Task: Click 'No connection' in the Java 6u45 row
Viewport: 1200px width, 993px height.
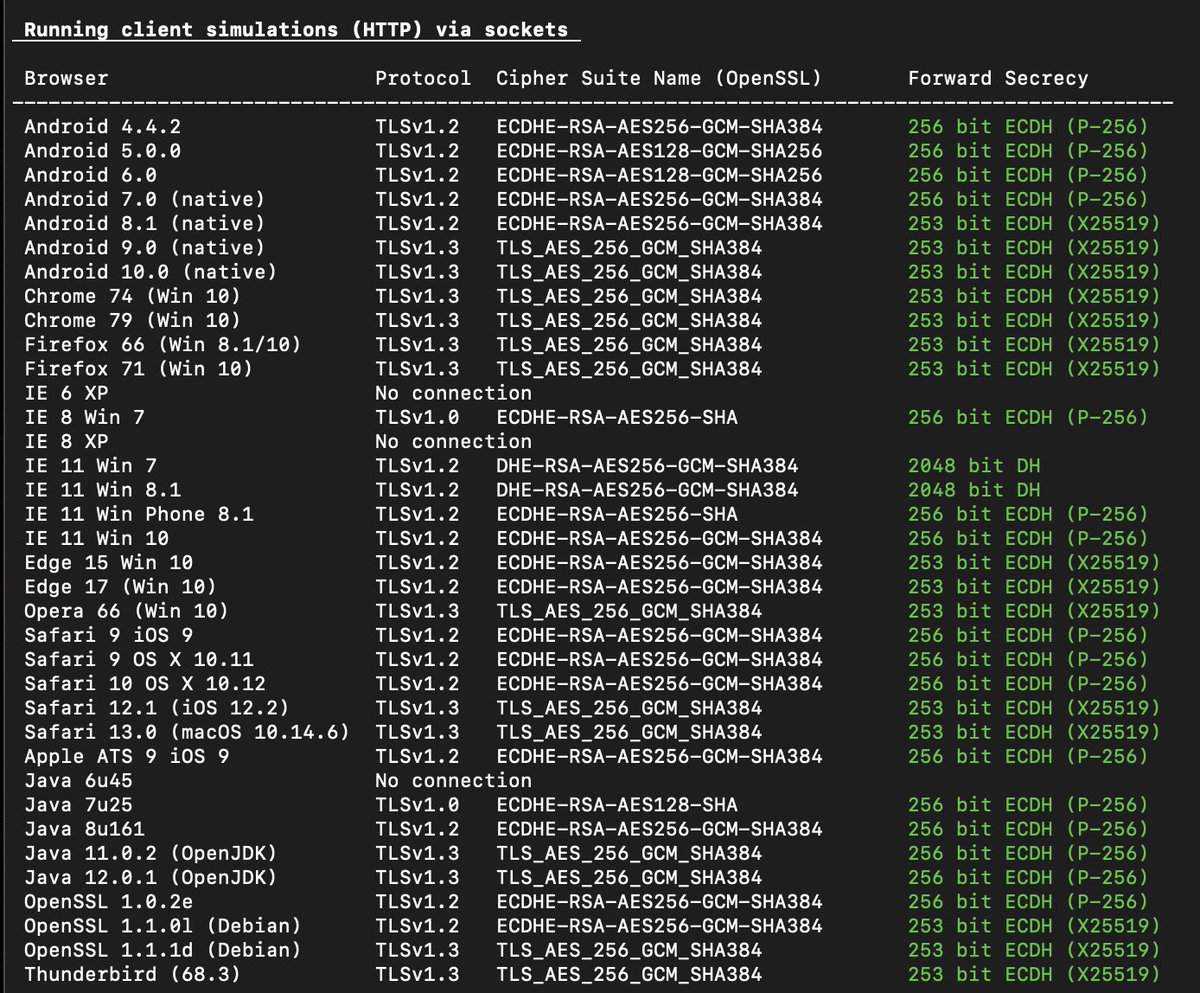Action: (x=453, y=780)
